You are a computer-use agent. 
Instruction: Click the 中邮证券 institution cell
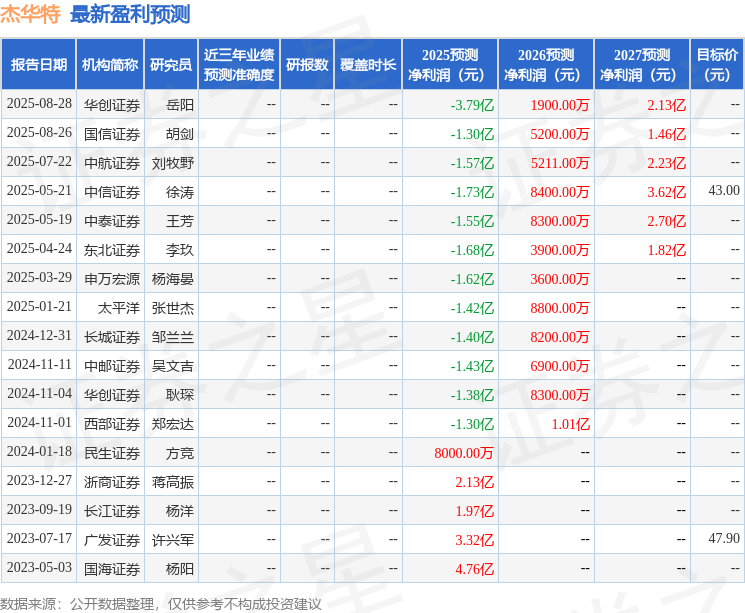(x=112, y=366)
